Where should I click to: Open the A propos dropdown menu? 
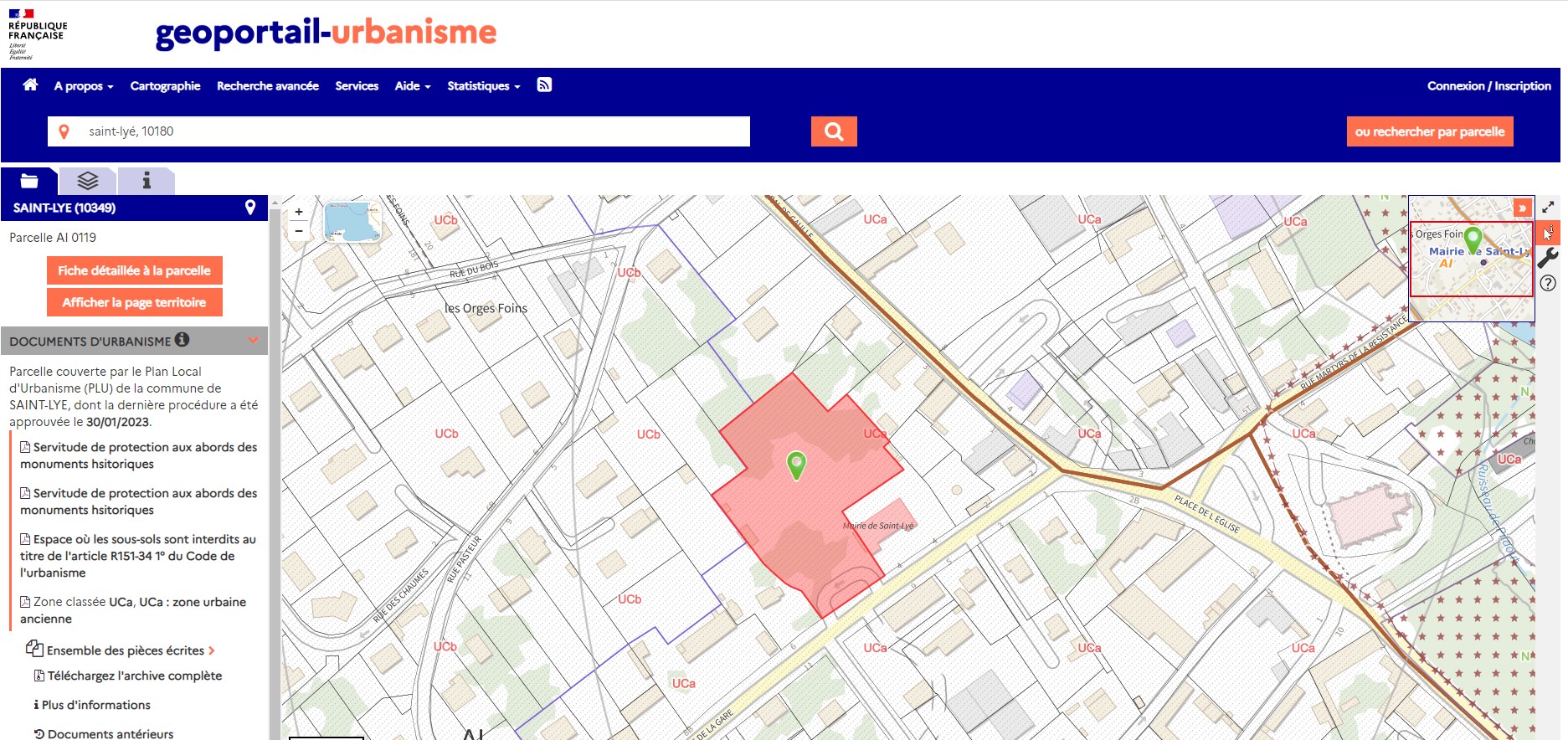point(84,86)
